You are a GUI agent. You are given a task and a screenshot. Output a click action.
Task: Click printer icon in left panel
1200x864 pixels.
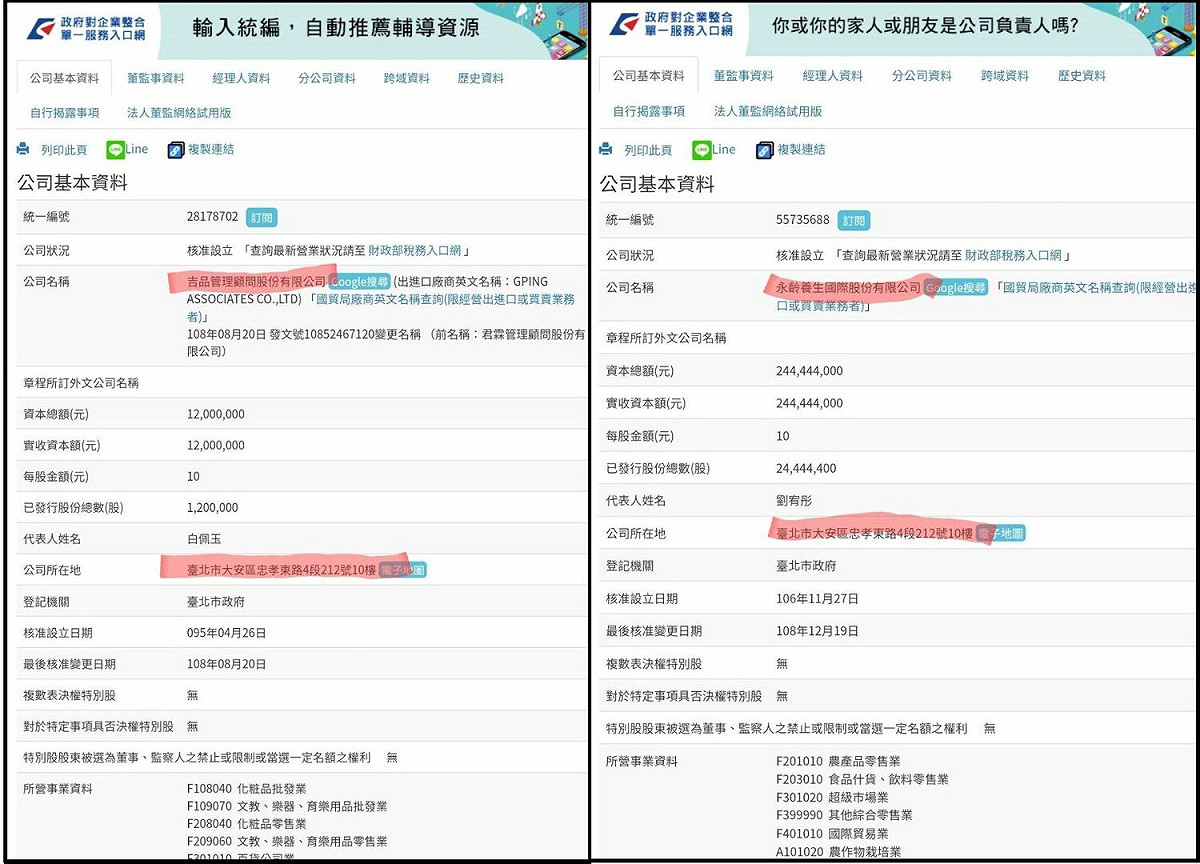point(23,149)
